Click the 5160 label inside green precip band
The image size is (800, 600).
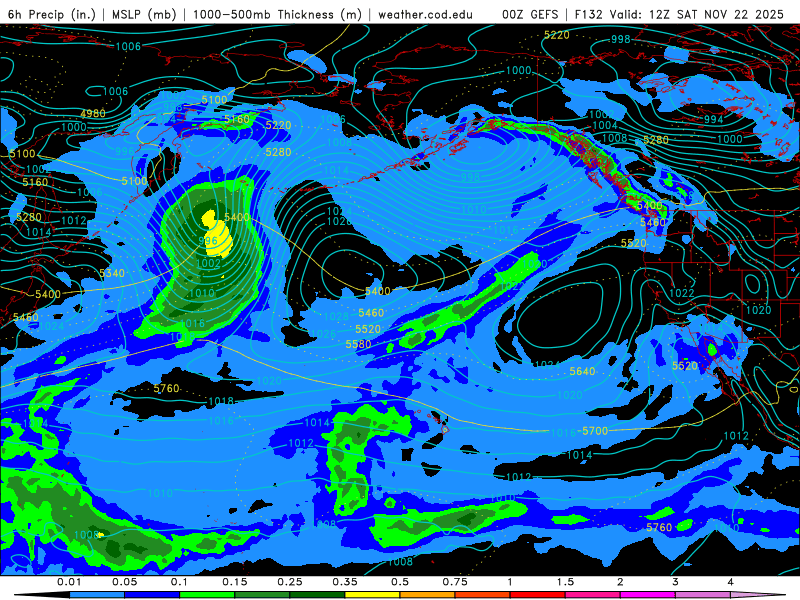pos(237,119)
